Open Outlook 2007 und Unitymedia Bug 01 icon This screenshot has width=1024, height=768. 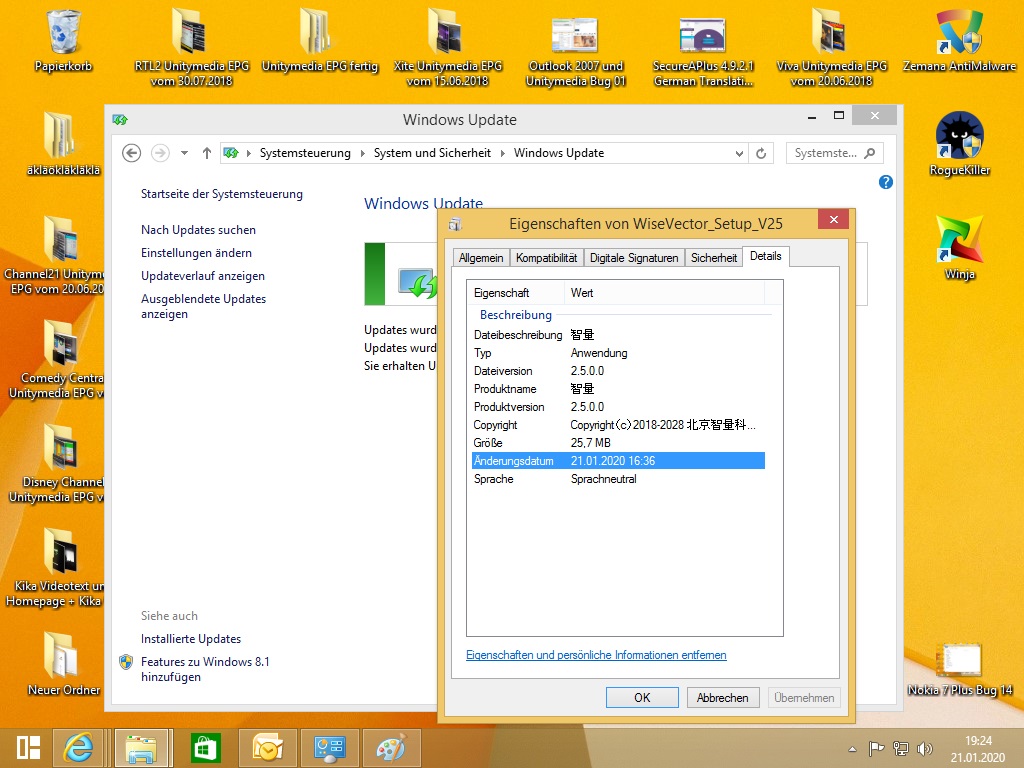575,52
